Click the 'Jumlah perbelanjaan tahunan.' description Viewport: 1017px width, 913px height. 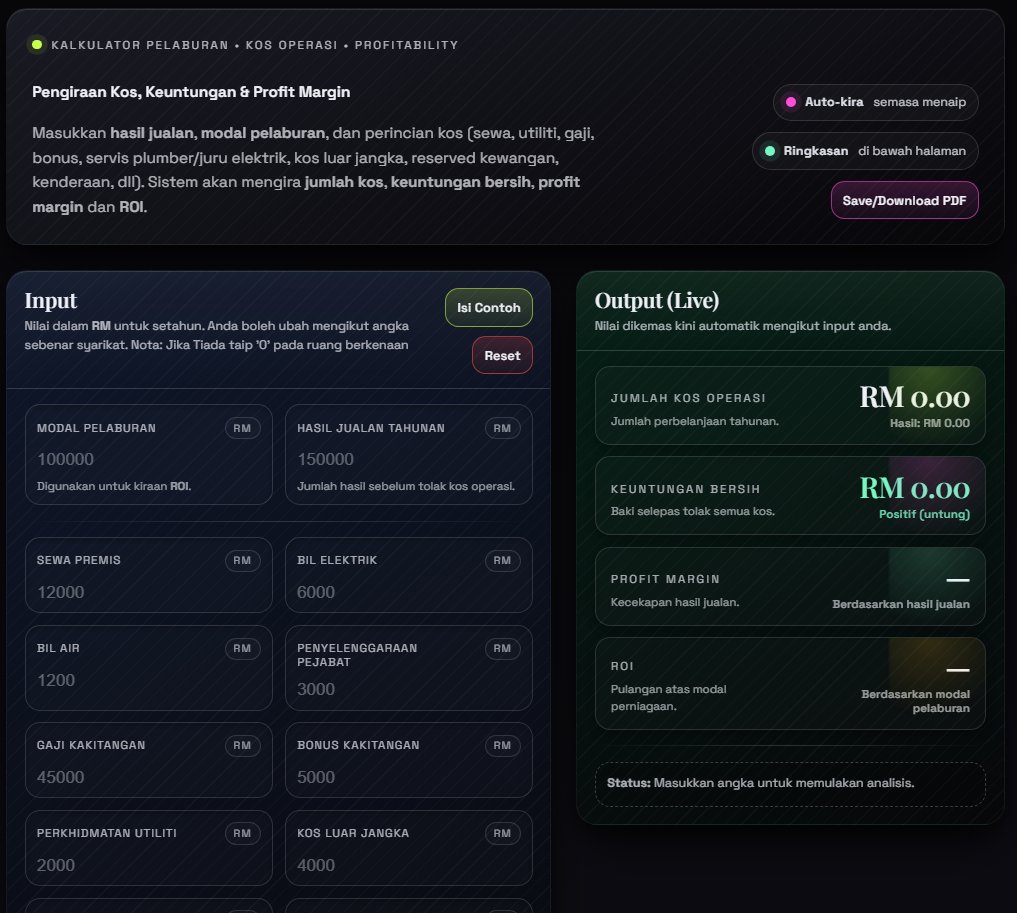tap(695, 421)
